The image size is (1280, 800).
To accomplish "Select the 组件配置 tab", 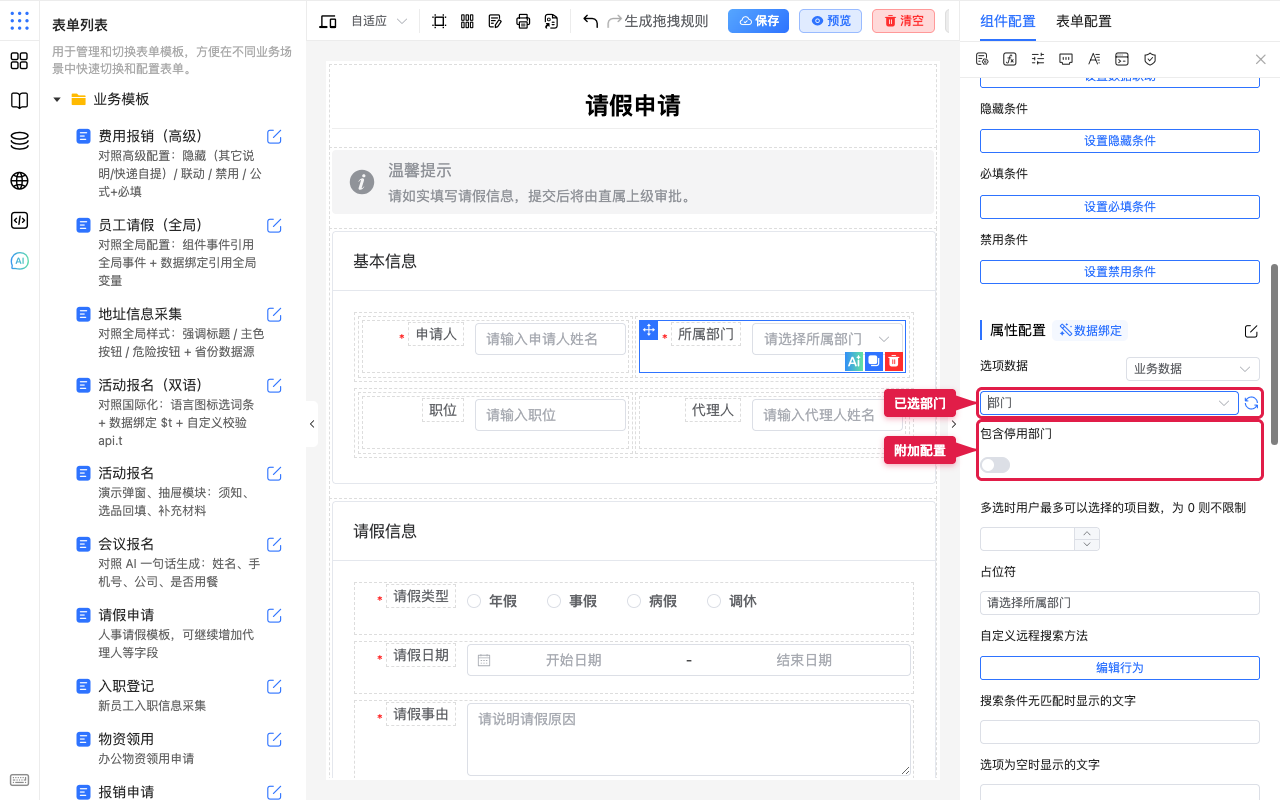I will pyautogui.click(x=1008, y=21).
